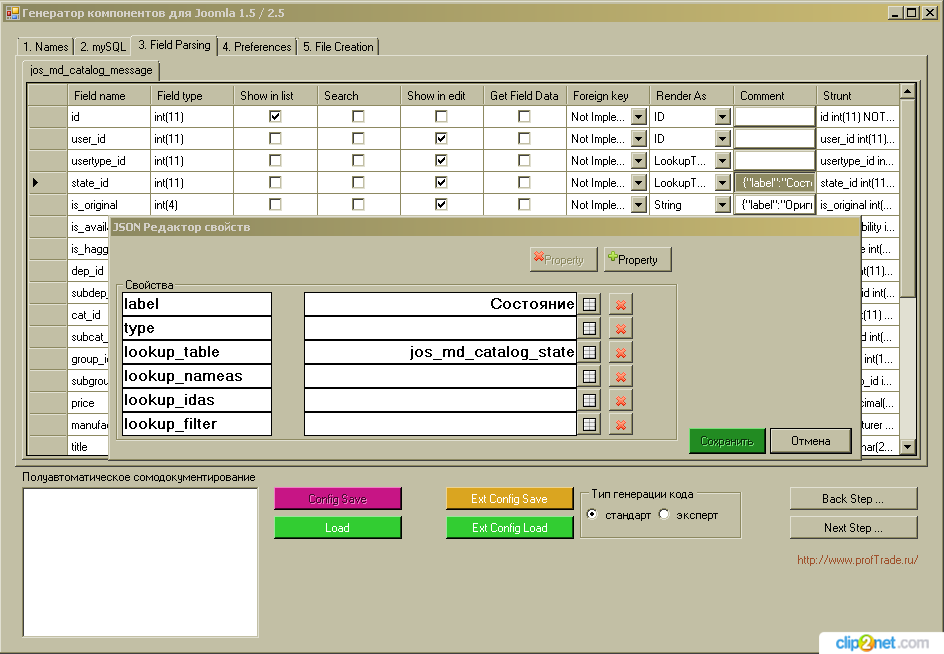Screen dimensions: 944x654
Task: Click the grid editor icon for label property
Action: point(590,304)
